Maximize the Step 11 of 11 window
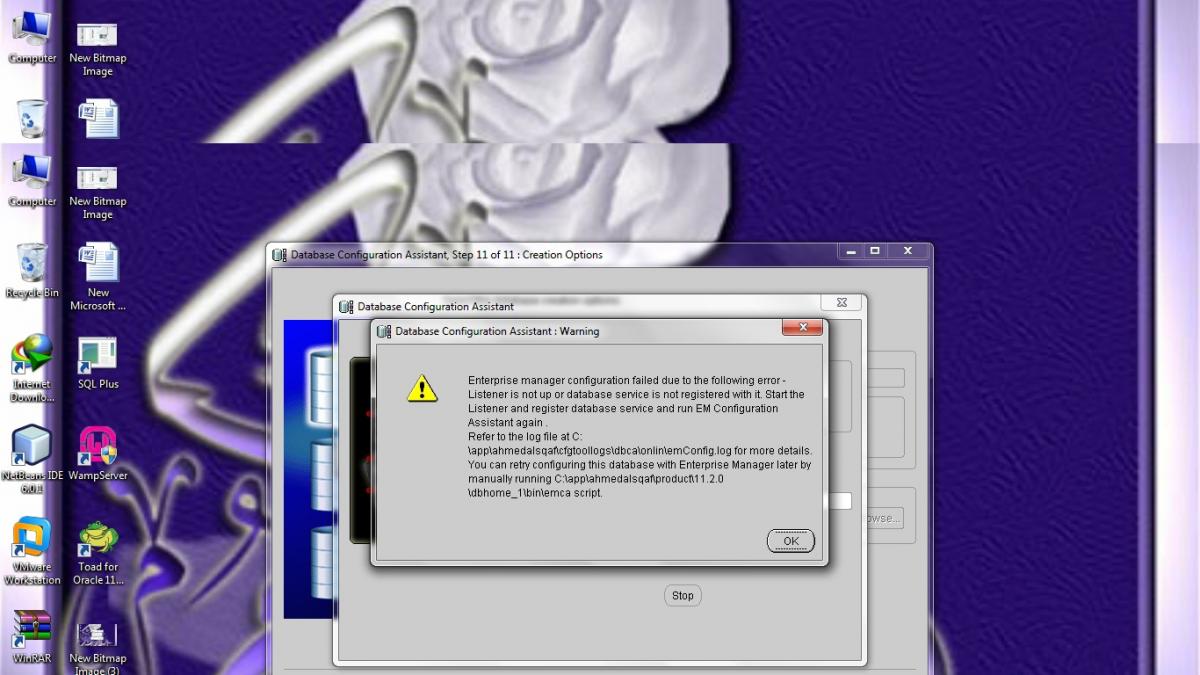 (875, 252)
